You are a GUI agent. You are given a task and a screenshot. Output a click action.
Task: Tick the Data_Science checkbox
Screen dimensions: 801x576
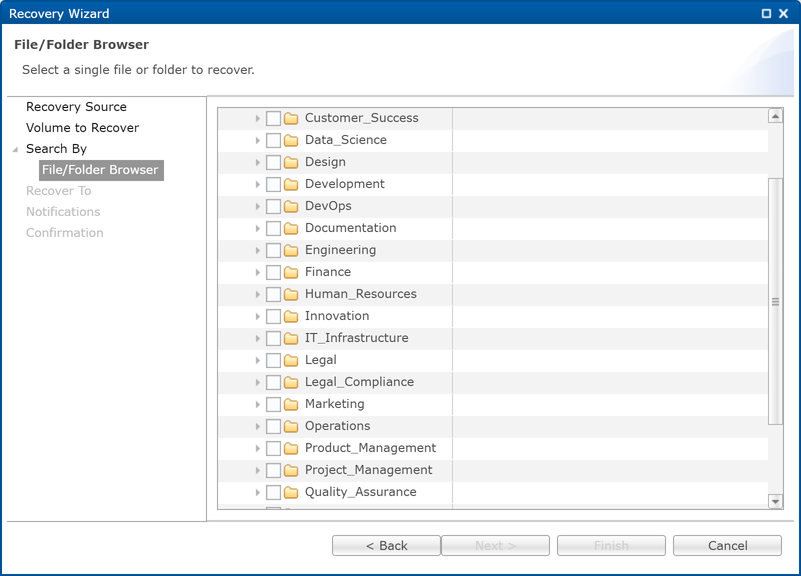tap(273, 140)
